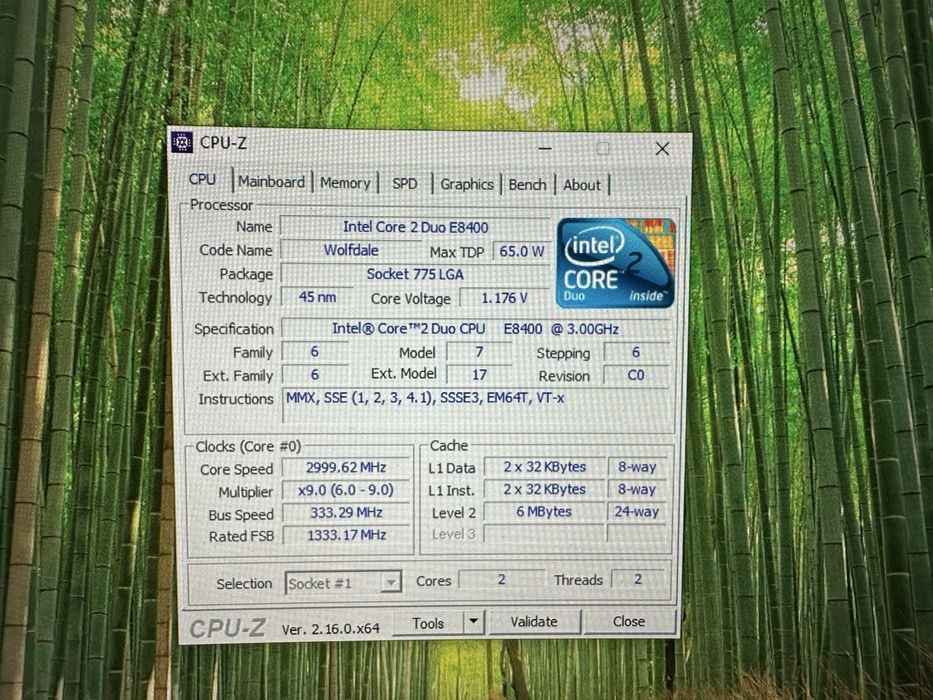Close CPU-Z with the X button
Screen dimensions: 933x700
[x=662, y=149]
